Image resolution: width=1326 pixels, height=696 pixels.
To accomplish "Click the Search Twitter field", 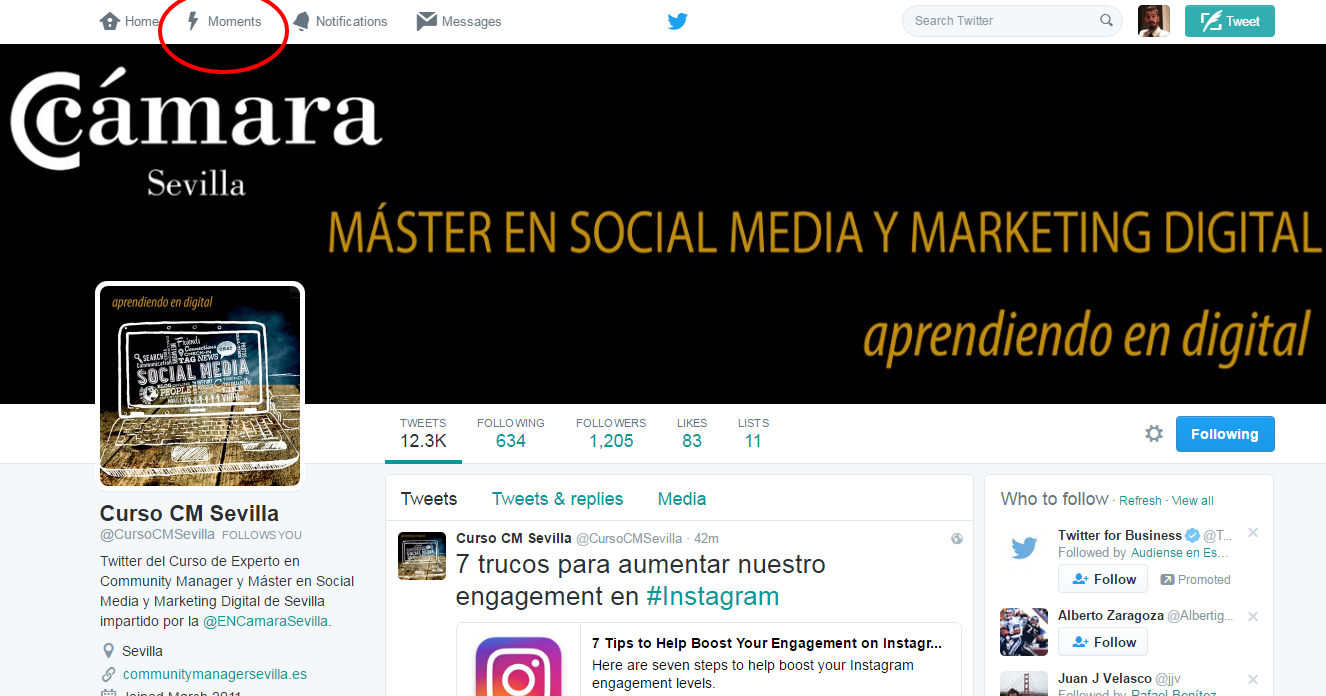I will (x=1012, y=21).
